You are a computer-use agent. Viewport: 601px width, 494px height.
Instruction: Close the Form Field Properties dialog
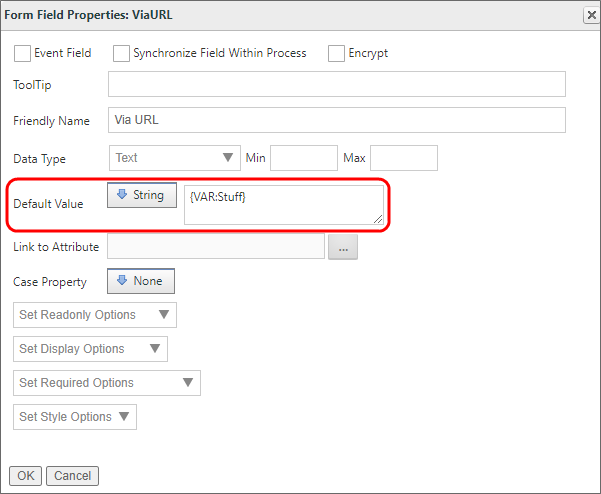click(589, 14)
